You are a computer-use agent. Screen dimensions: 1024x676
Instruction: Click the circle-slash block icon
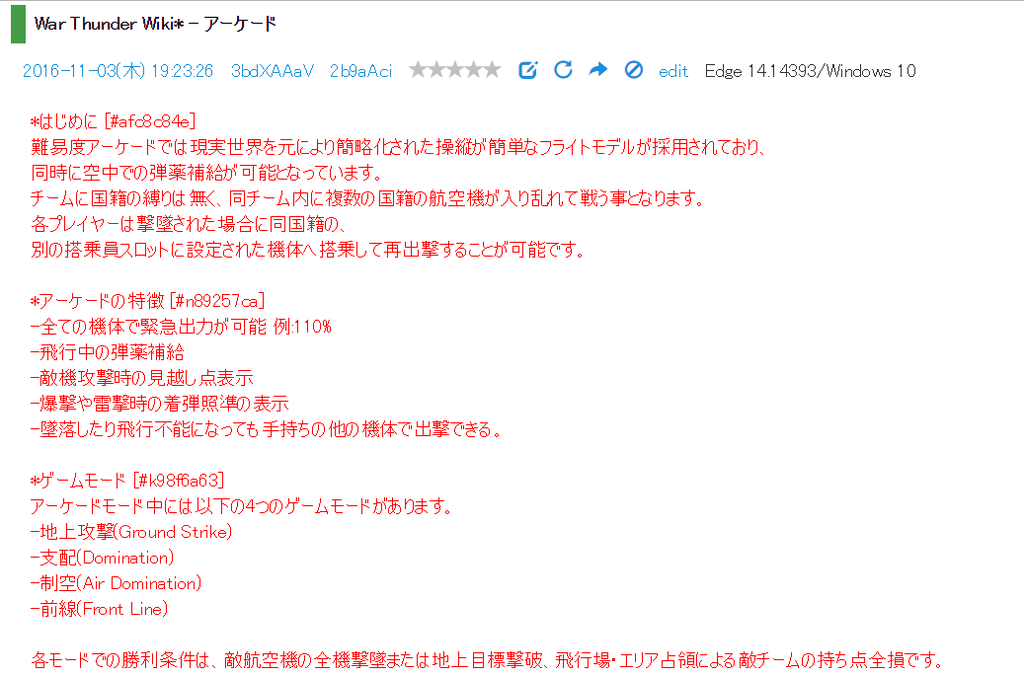[x=633, y=70]
